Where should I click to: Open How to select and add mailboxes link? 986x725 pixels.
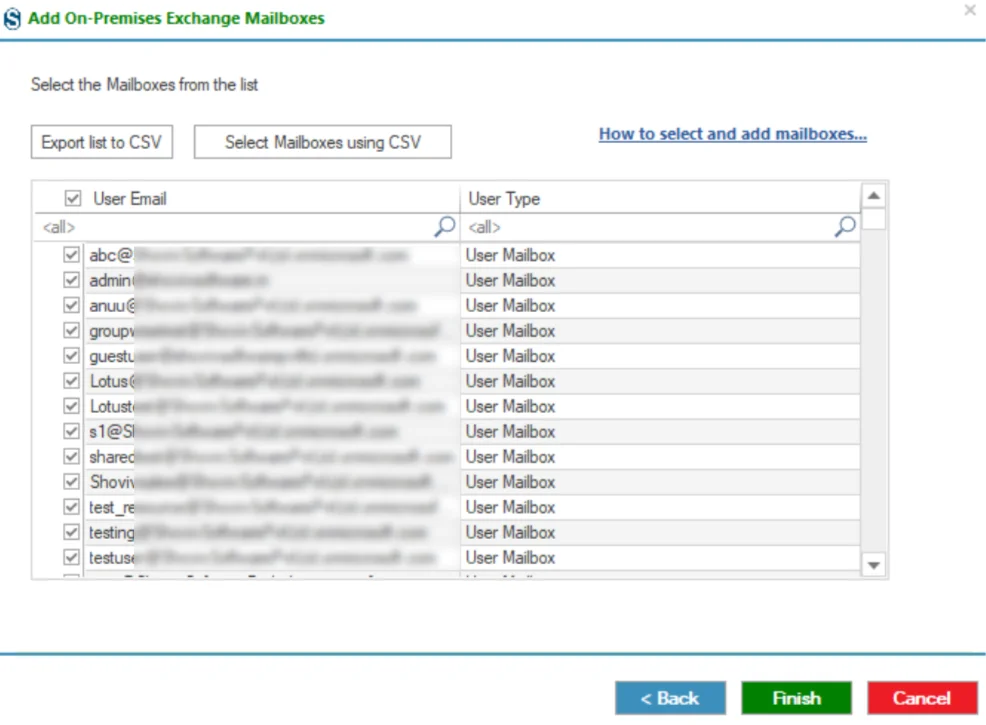tap(733, 134)
